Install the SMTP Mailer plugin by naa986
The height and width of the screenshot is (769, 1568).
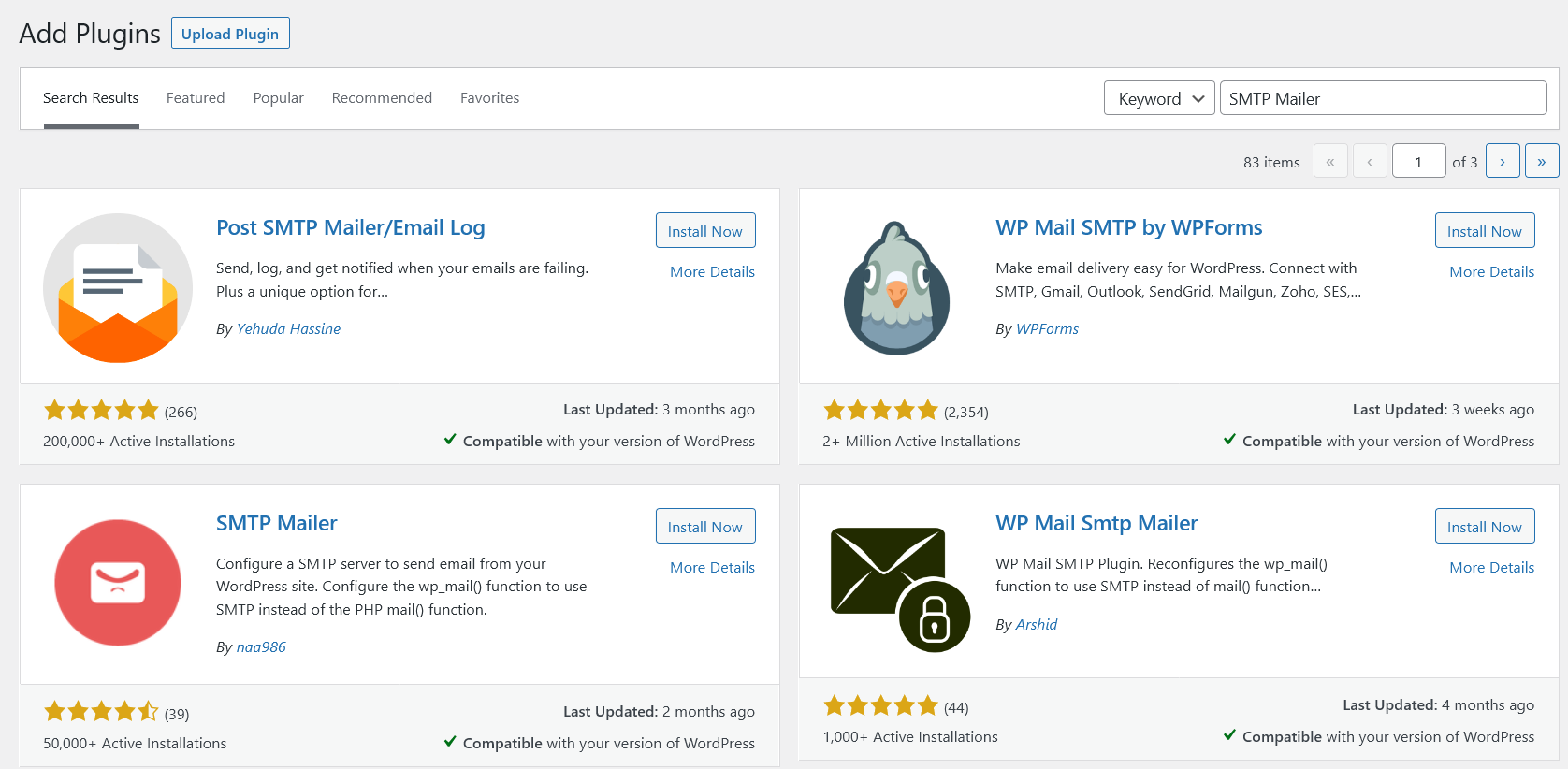(705, 526)
